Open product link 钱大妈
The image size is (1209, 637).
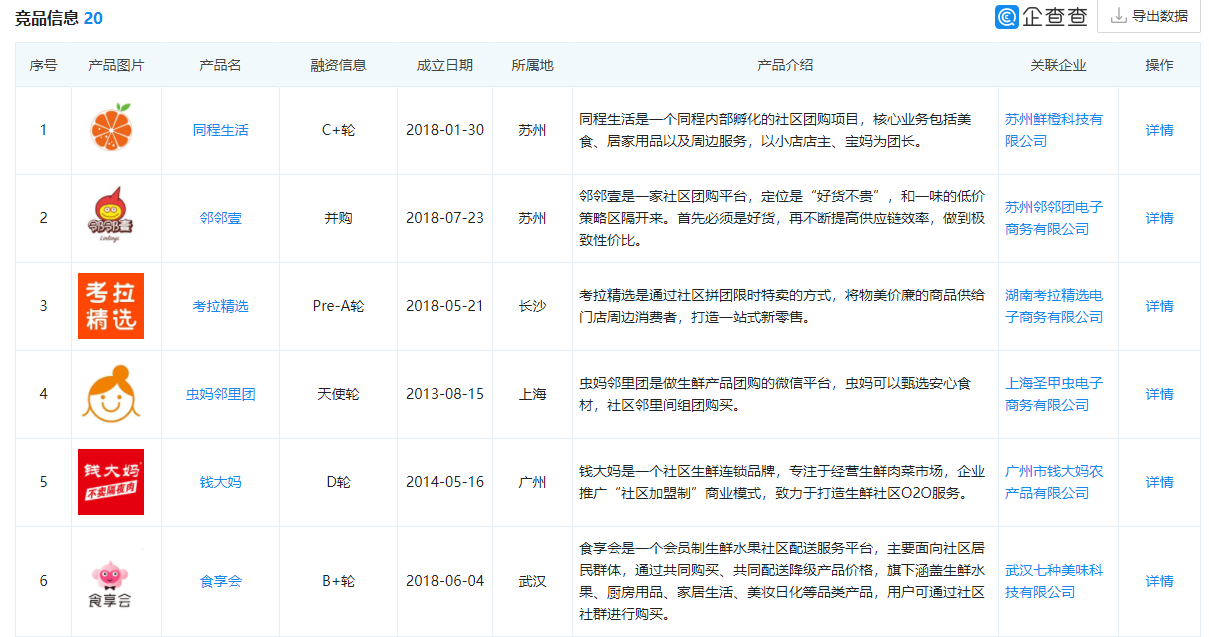[x=221, y=482]
